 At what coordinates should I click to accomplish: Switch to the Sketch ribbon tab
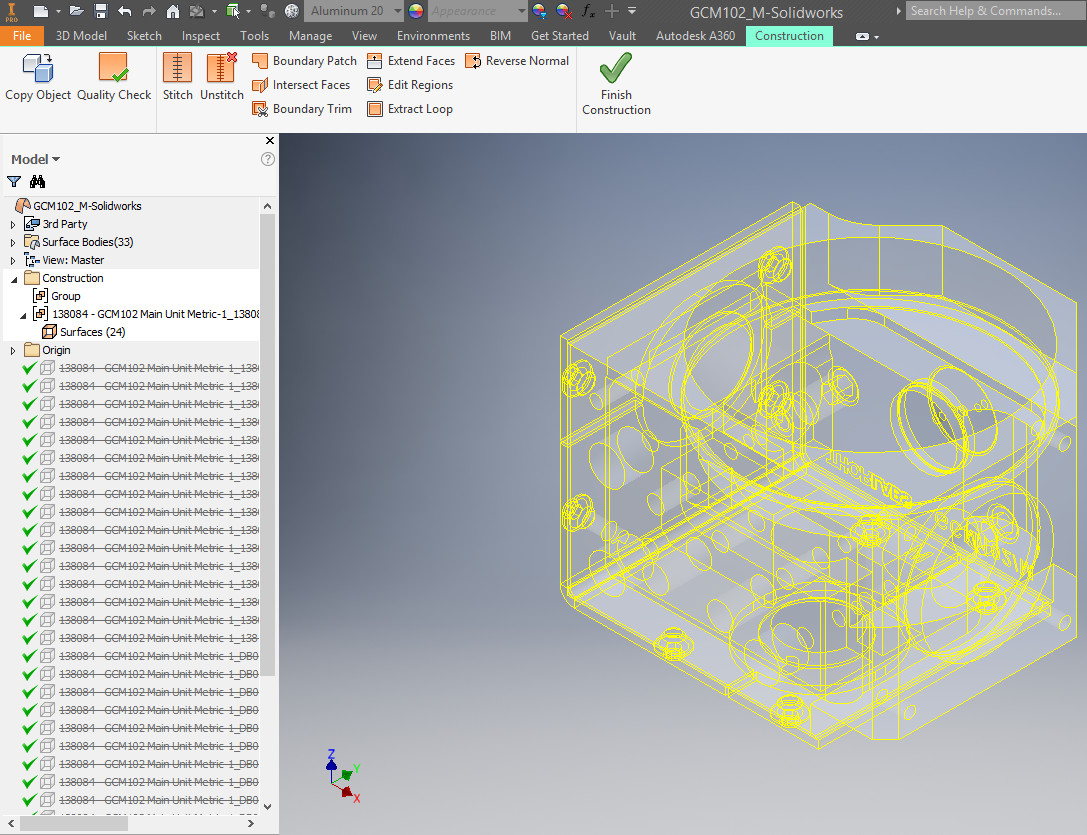click(x=144, y=36)
